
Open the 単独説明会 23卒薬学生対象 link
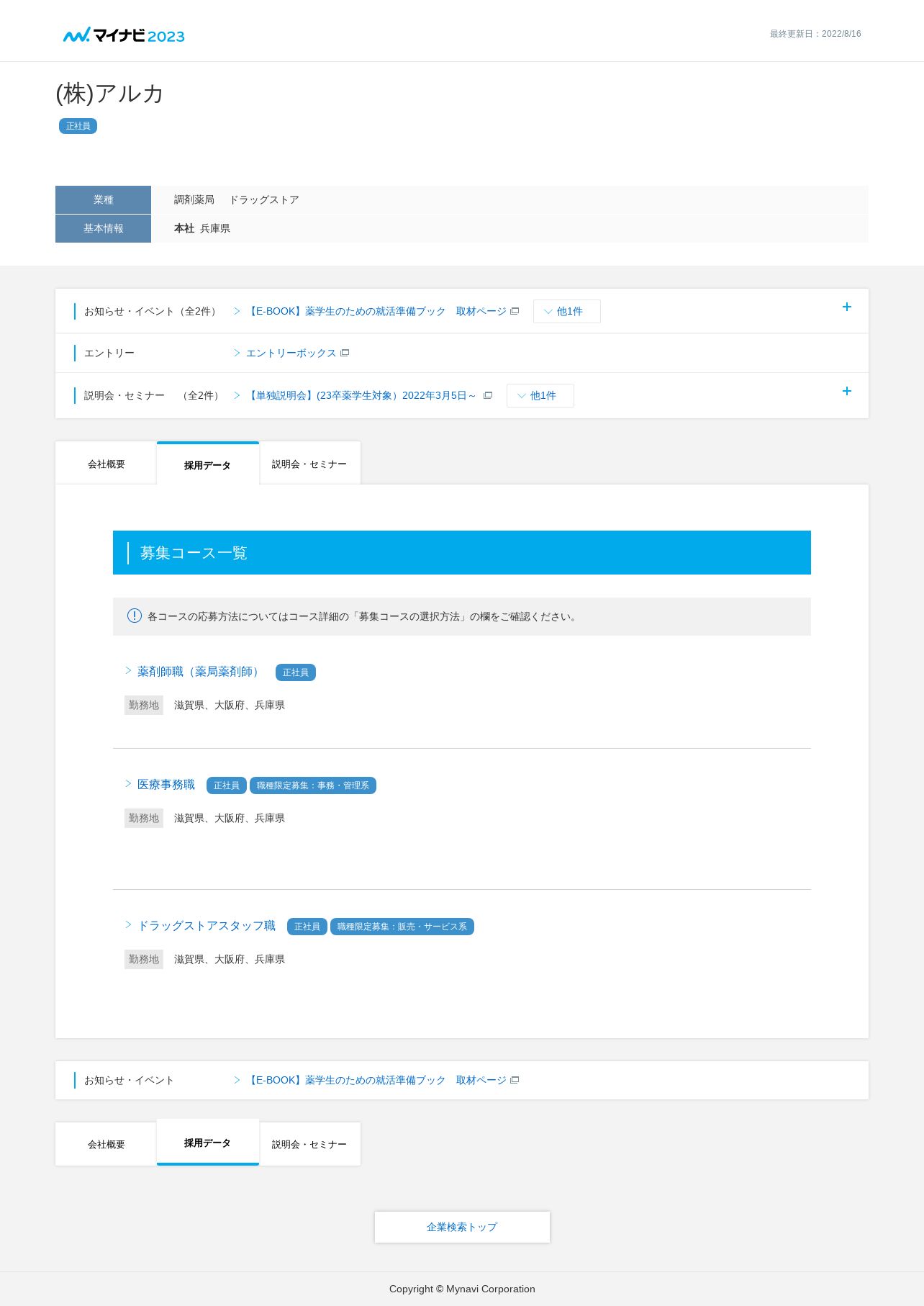coord(361,395)
